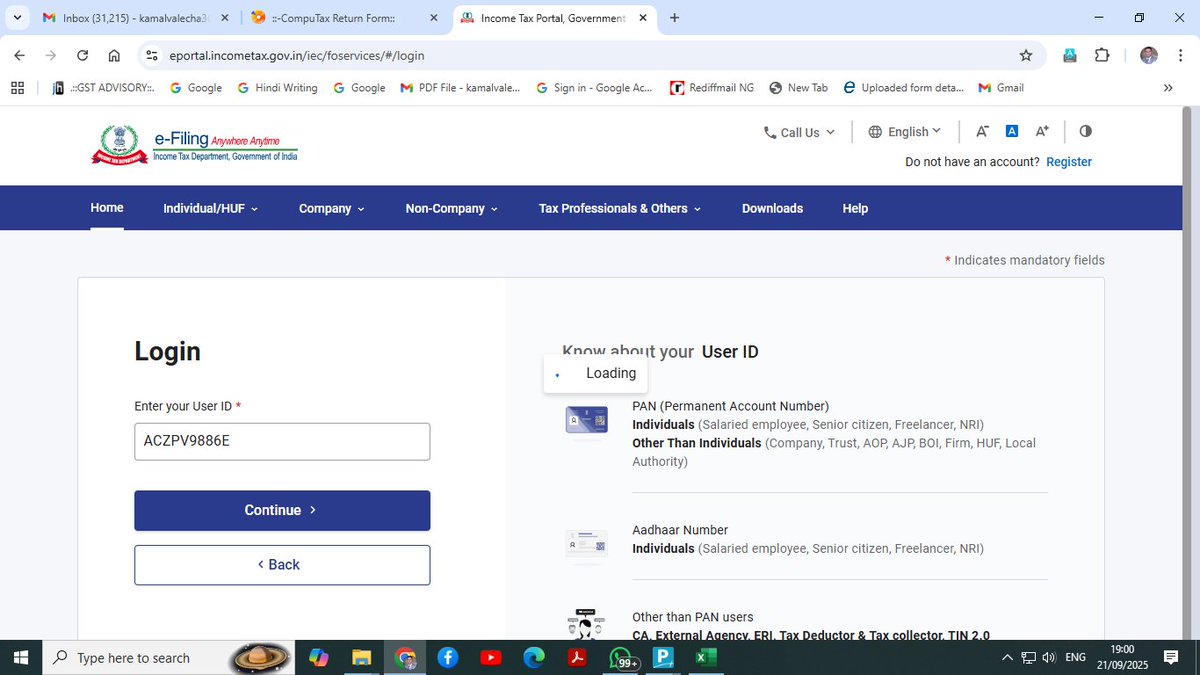Viewport: 1200px width, 675px height.
Task: Click the increase font size icon
Action: [1042, 130]
